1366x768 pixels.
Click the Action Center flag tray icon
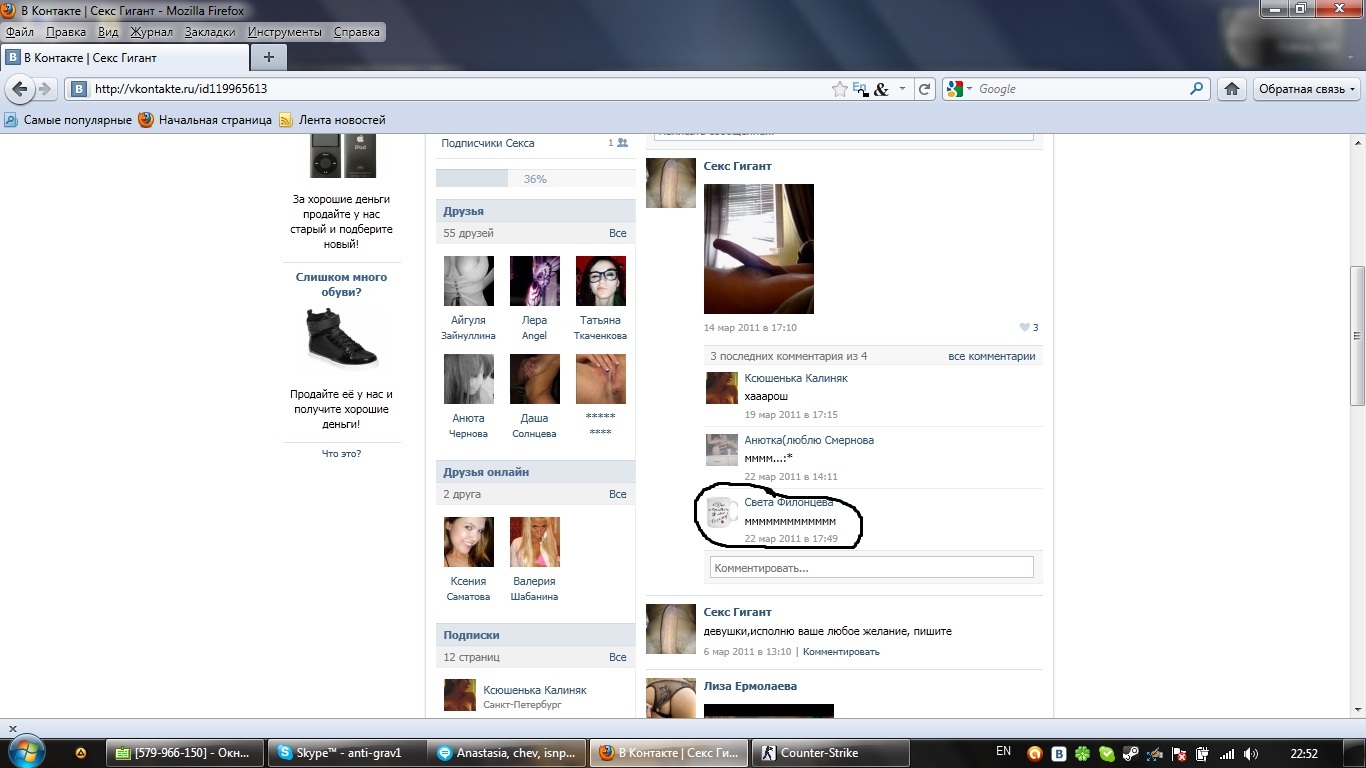point(1178,753)
